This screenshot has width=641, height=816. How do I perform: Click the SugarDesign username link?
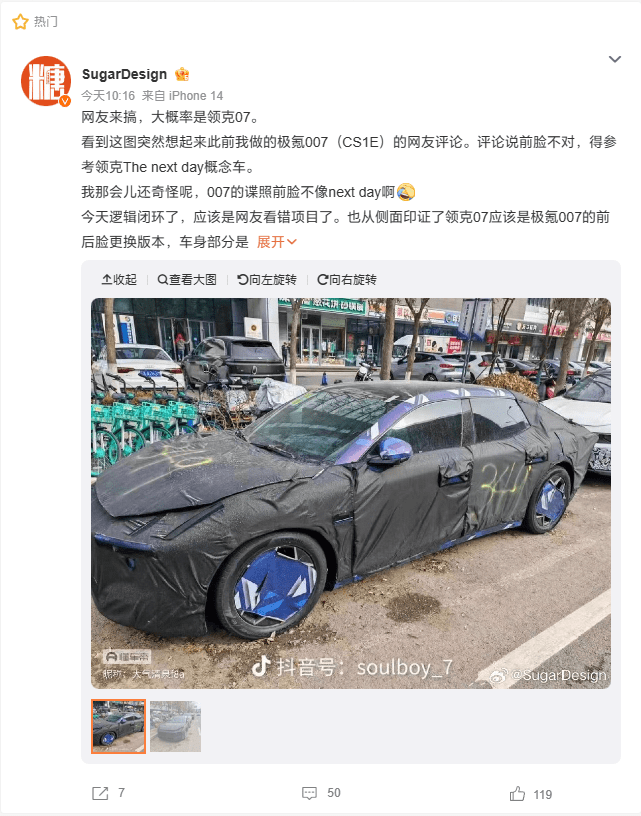124,74
